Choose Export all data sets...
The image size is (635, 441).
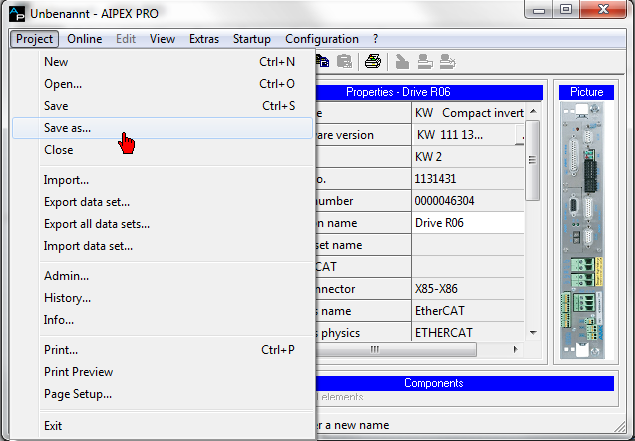tap(163, 224)
